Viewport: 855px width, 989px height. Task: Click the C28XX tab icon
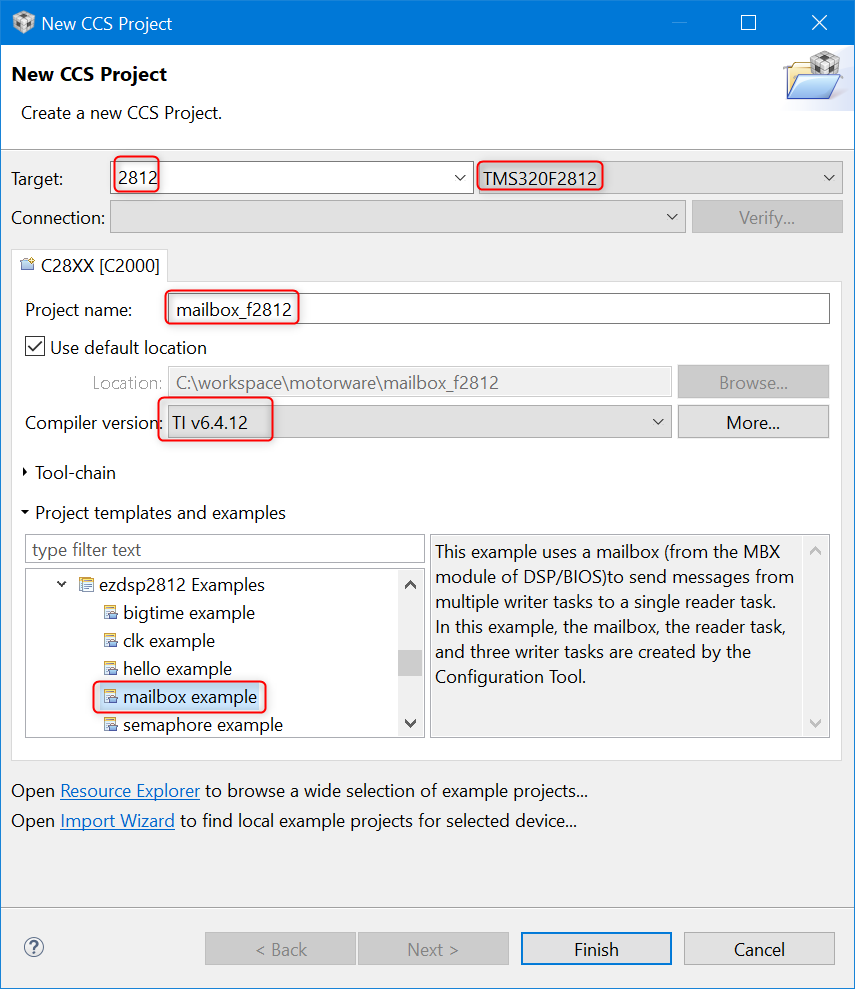pos(28,265)
